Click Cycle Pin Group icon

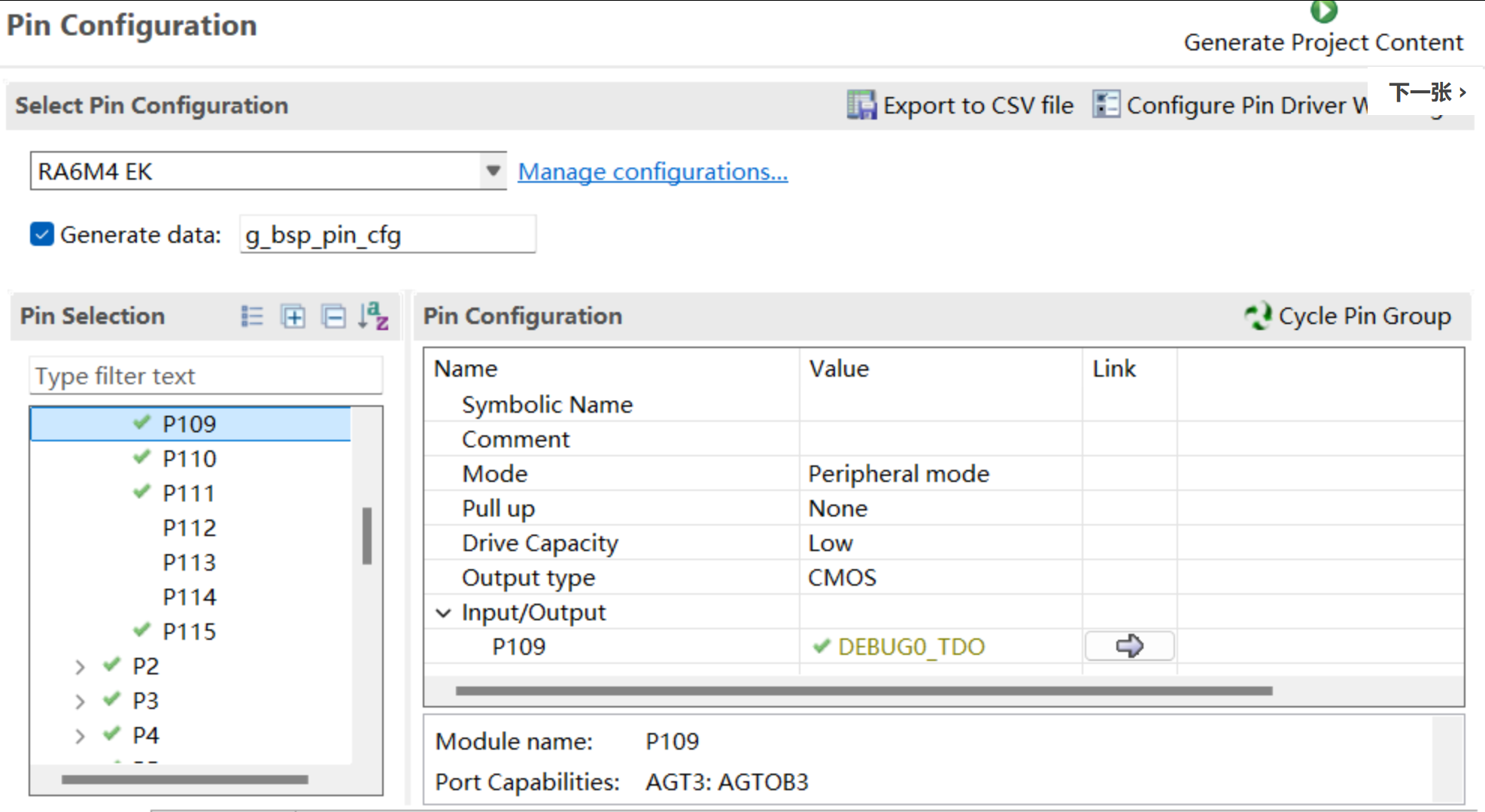point(1258,316)
